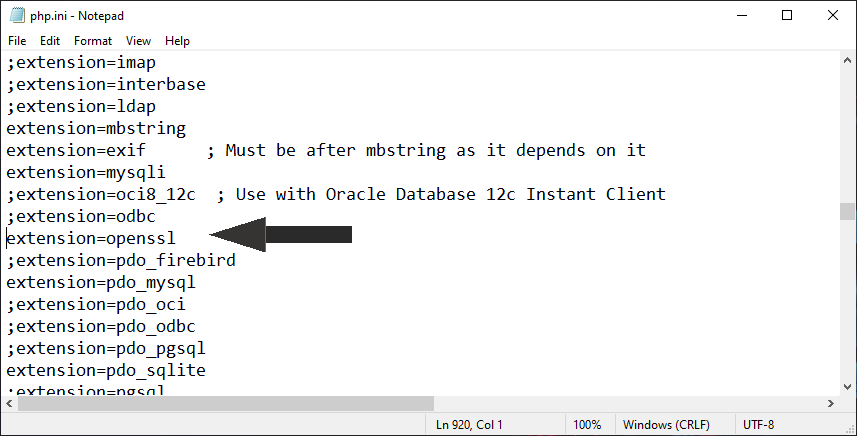This screenshot has width=857, height=436.
Task: Open the File menu
Action: click(17, 41)
